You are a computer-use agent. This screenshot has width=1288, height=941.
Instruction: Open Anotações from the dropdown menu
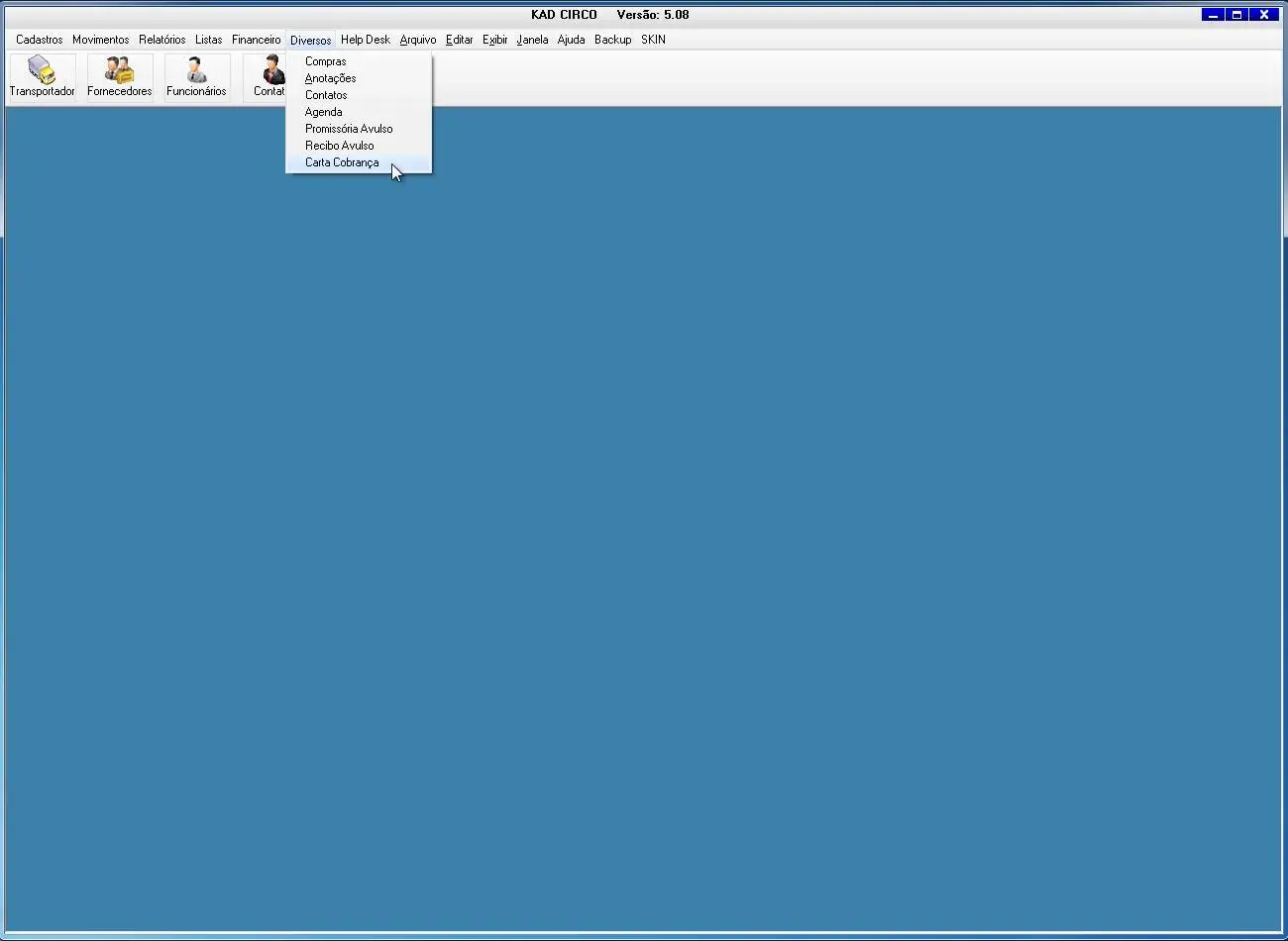(330, 78)
